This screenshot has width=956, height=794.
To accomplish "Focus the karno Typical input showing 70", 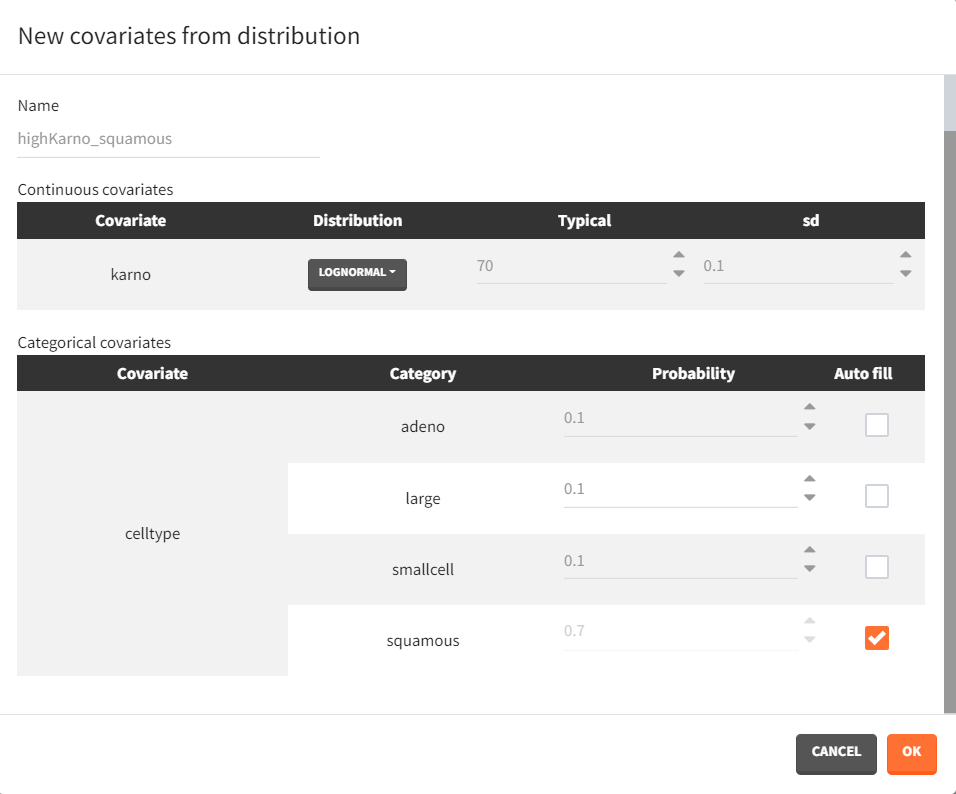I will pyautogui.click(x=570, y=267).
